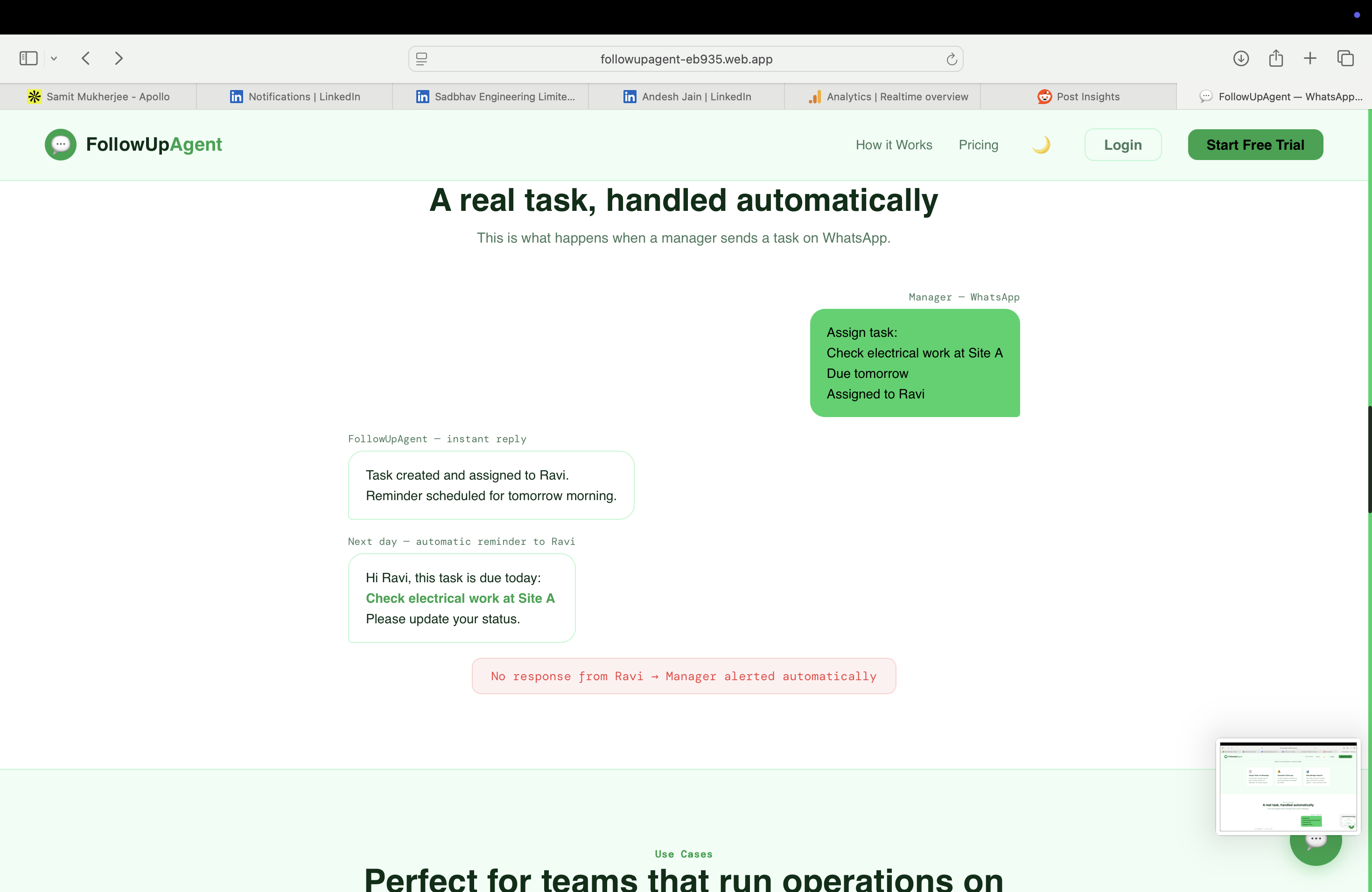Open the Share icon in toolbar
This screenshot has width=1372, height=892.
[1276, 58]
